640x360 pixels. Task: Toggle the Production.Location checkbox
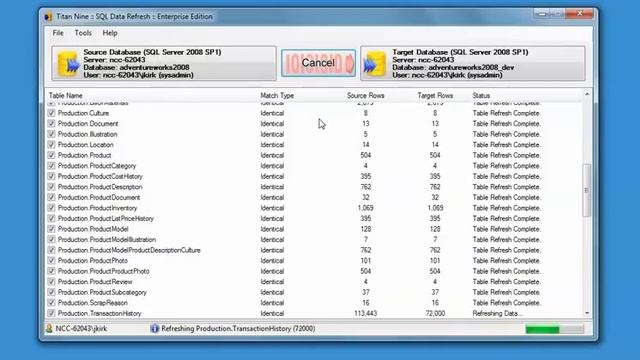[51, 145]
